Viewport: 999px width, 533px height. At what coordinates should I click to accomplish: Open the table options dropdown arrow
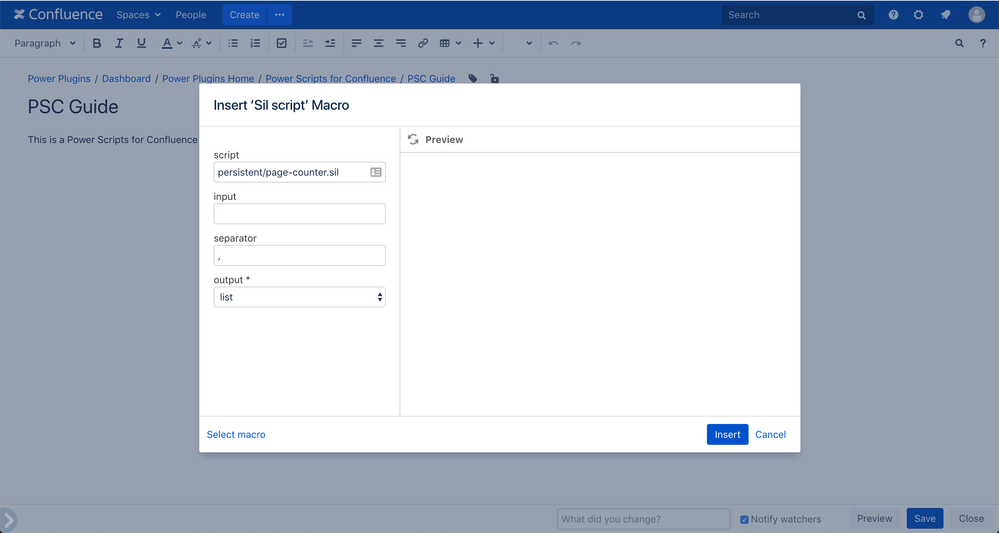pyautogui.click(x=458, y=43)
